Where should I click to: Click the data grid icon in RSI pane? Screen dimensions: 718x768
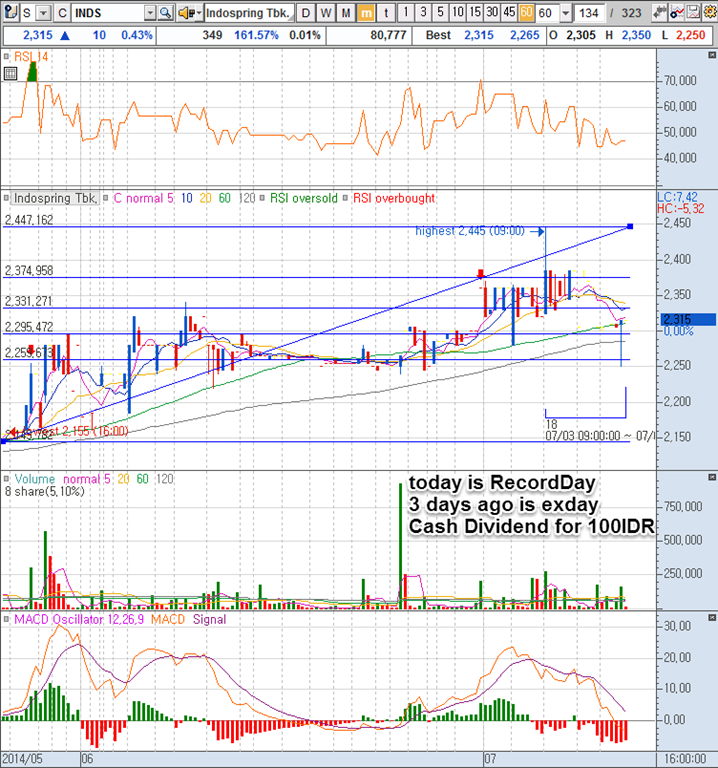click(x=10, y=73)
